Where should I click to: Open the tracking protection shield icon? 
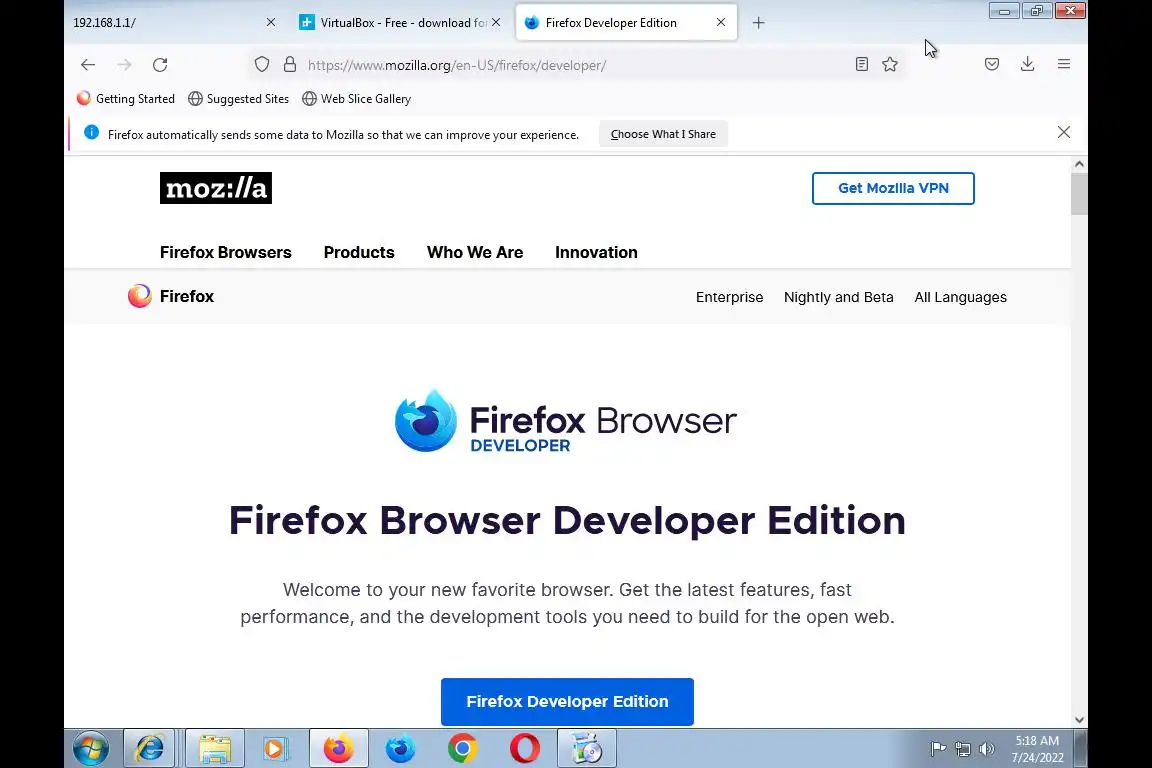click(262, 65)
